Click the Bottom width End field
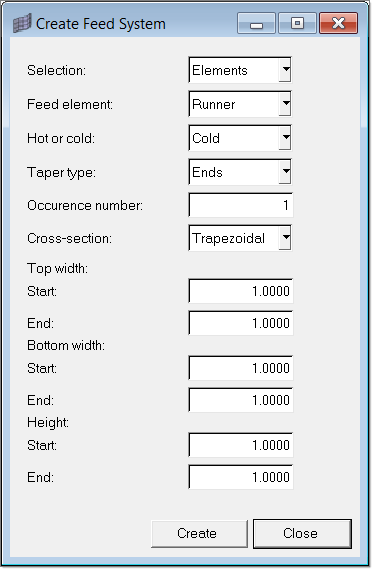The height and width of the screenshot is (570, 373). [240, 400]
